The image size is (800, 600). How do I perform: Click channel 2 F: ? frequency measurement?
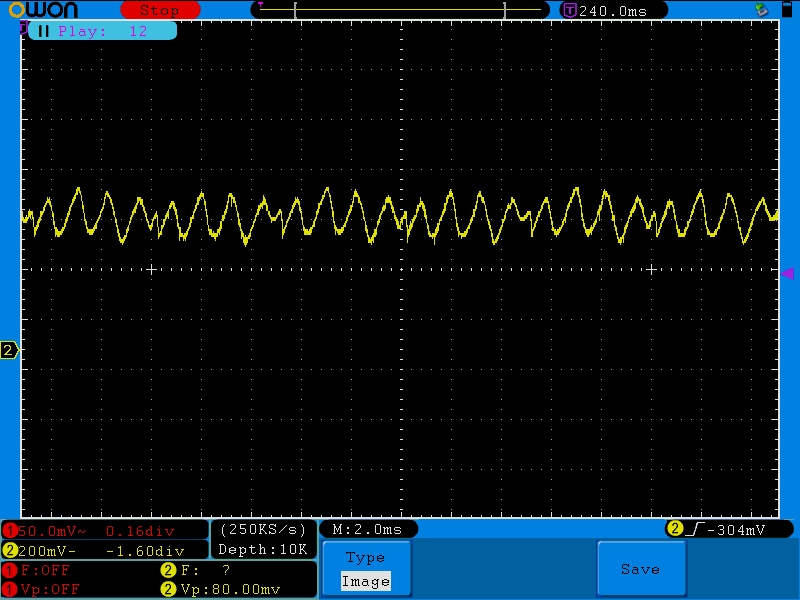tap(205, 570)
